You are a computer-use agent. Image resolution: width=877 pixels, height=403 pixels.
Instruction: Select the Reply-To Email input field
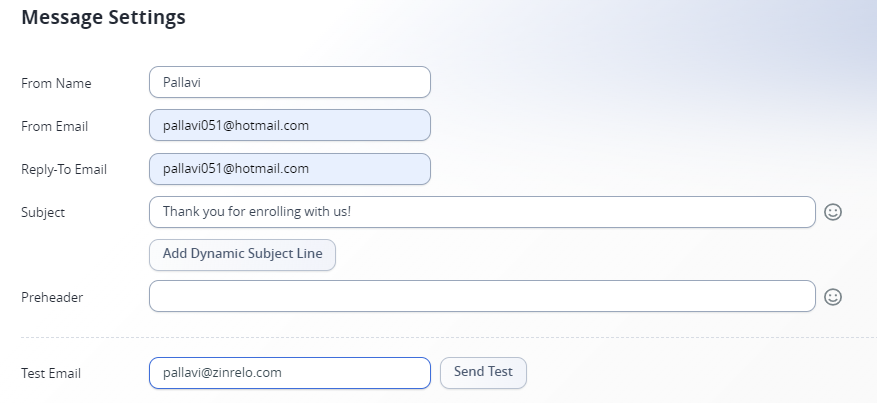290,169
